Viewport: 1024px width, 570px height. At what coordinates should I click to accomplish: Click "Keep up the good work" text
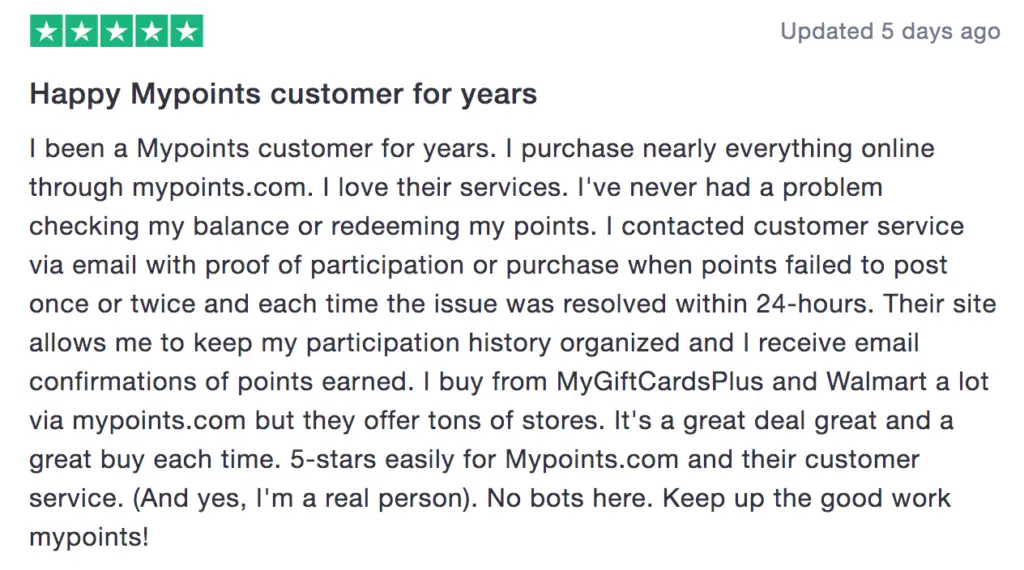point(807,499)
